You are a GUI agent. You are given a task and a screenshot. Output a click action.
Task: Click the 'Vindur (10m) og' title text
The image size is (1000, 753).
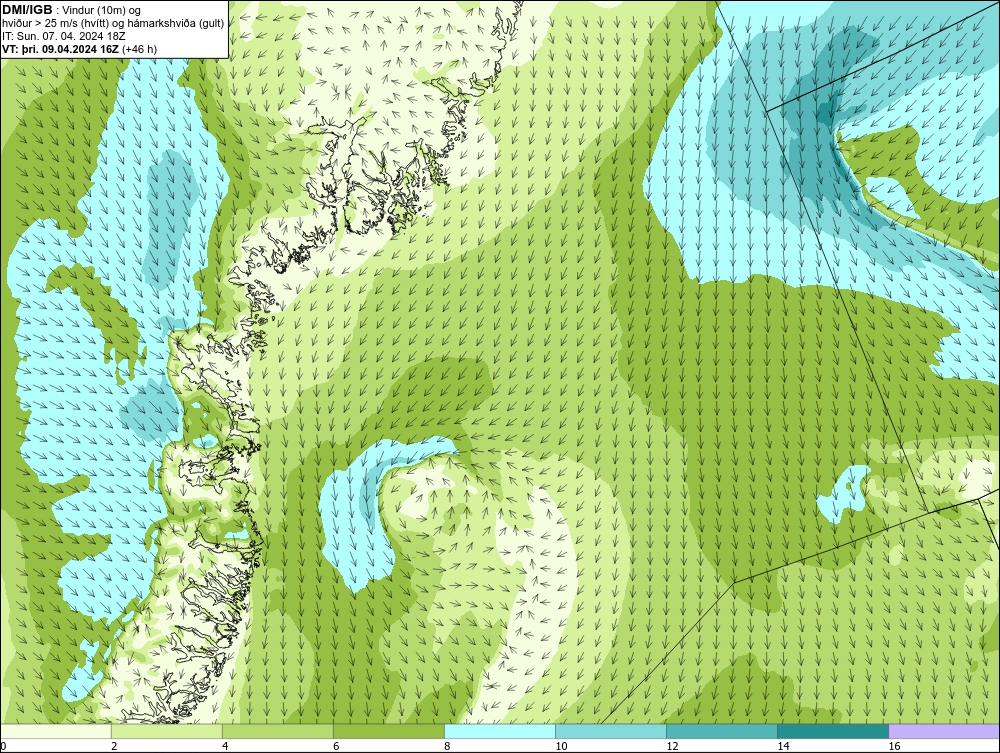[x=102, y=10]
